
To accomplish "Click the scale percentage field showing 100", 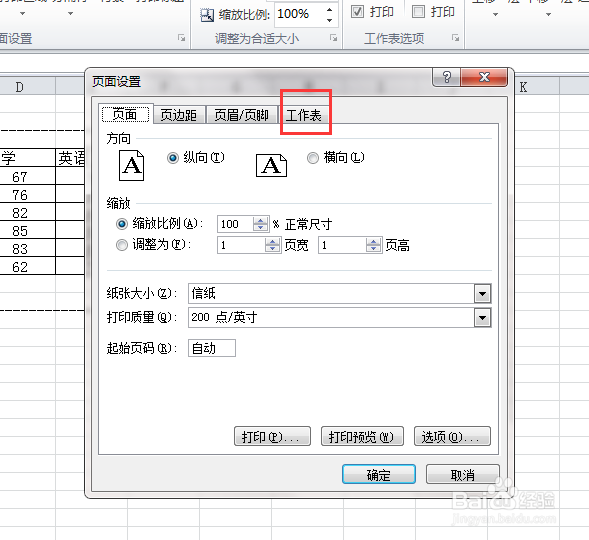I will coord(236,224).
